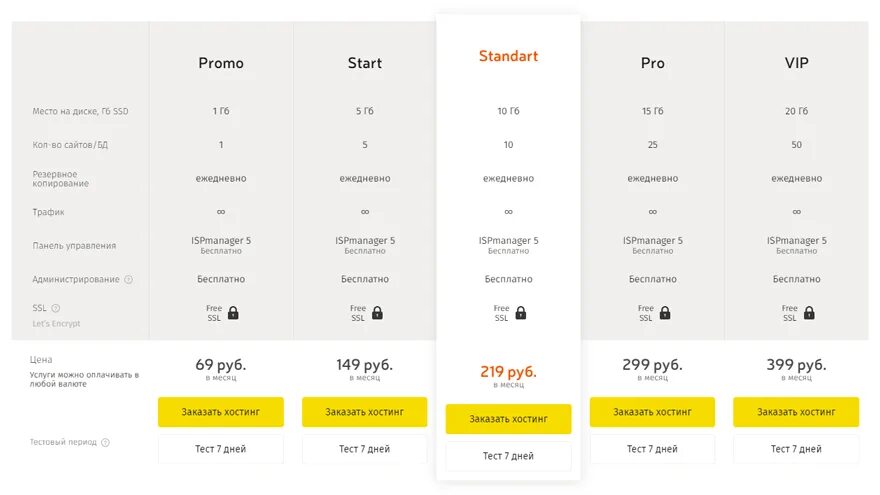Start 7-day test for Standart plan

508,456
